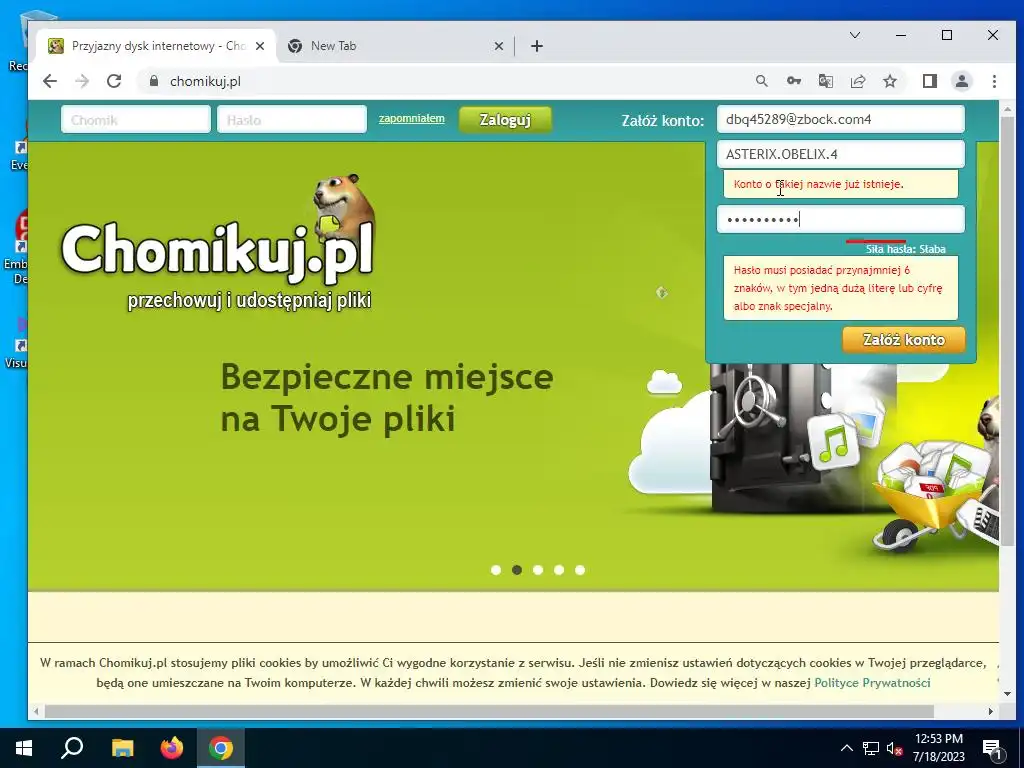Focus the registration email field
Screen dimensions: 1024x768
(840, 119)
